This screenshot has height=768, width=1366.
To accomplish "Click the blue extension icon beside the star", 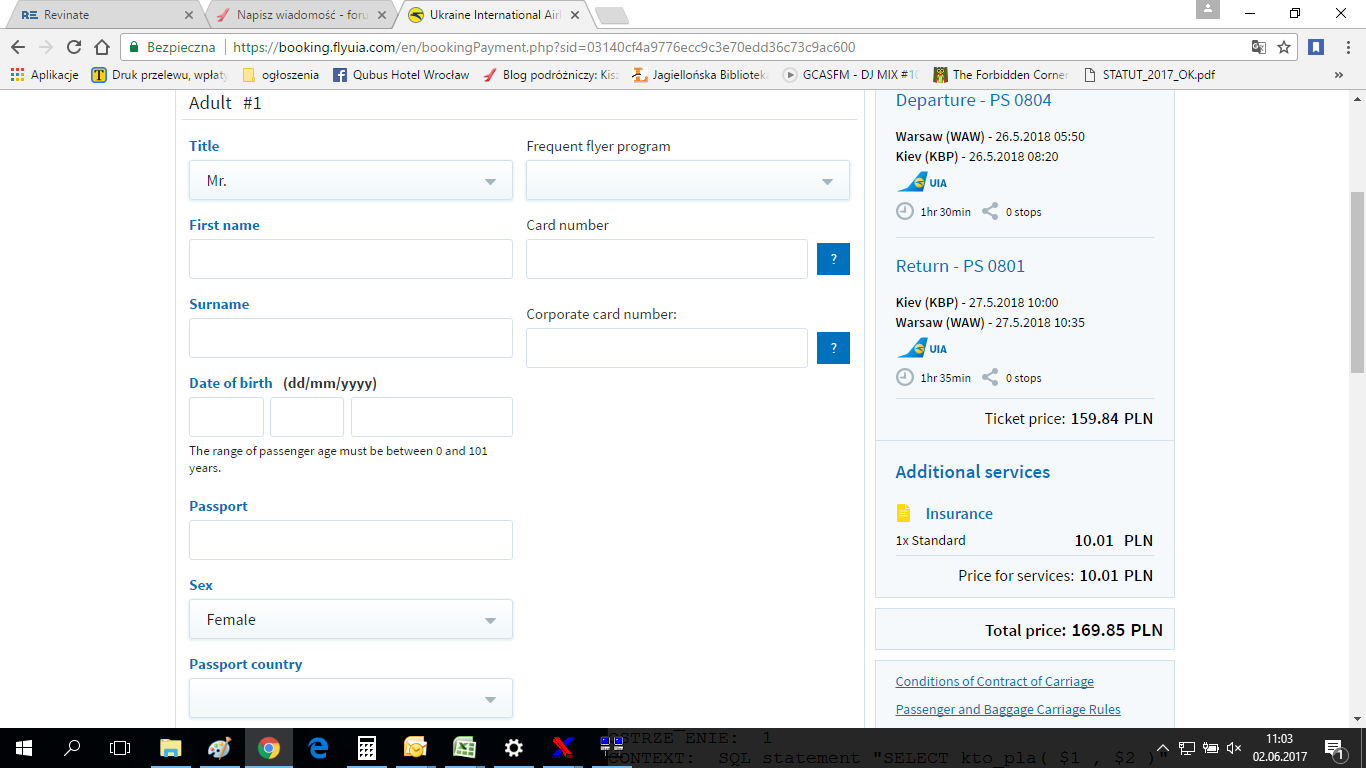I will pyautogui.click(x=1316, y=47).
